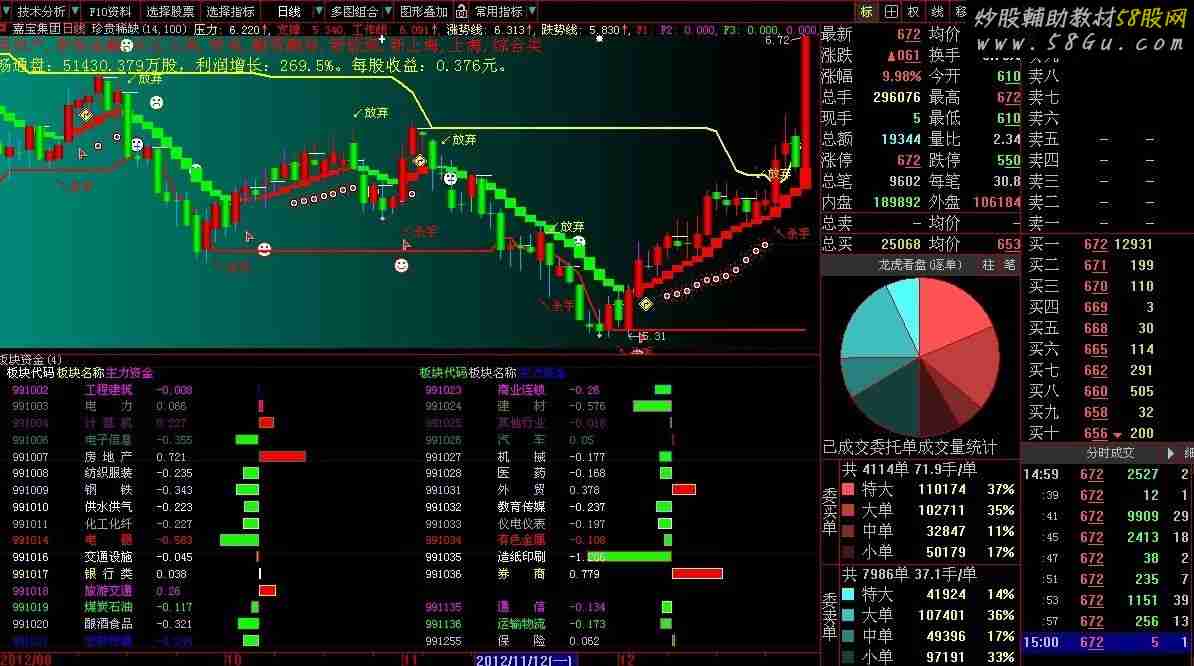Click the 医药 sector row
This screenshot has height=666, width=1194.
pos(548,473)
